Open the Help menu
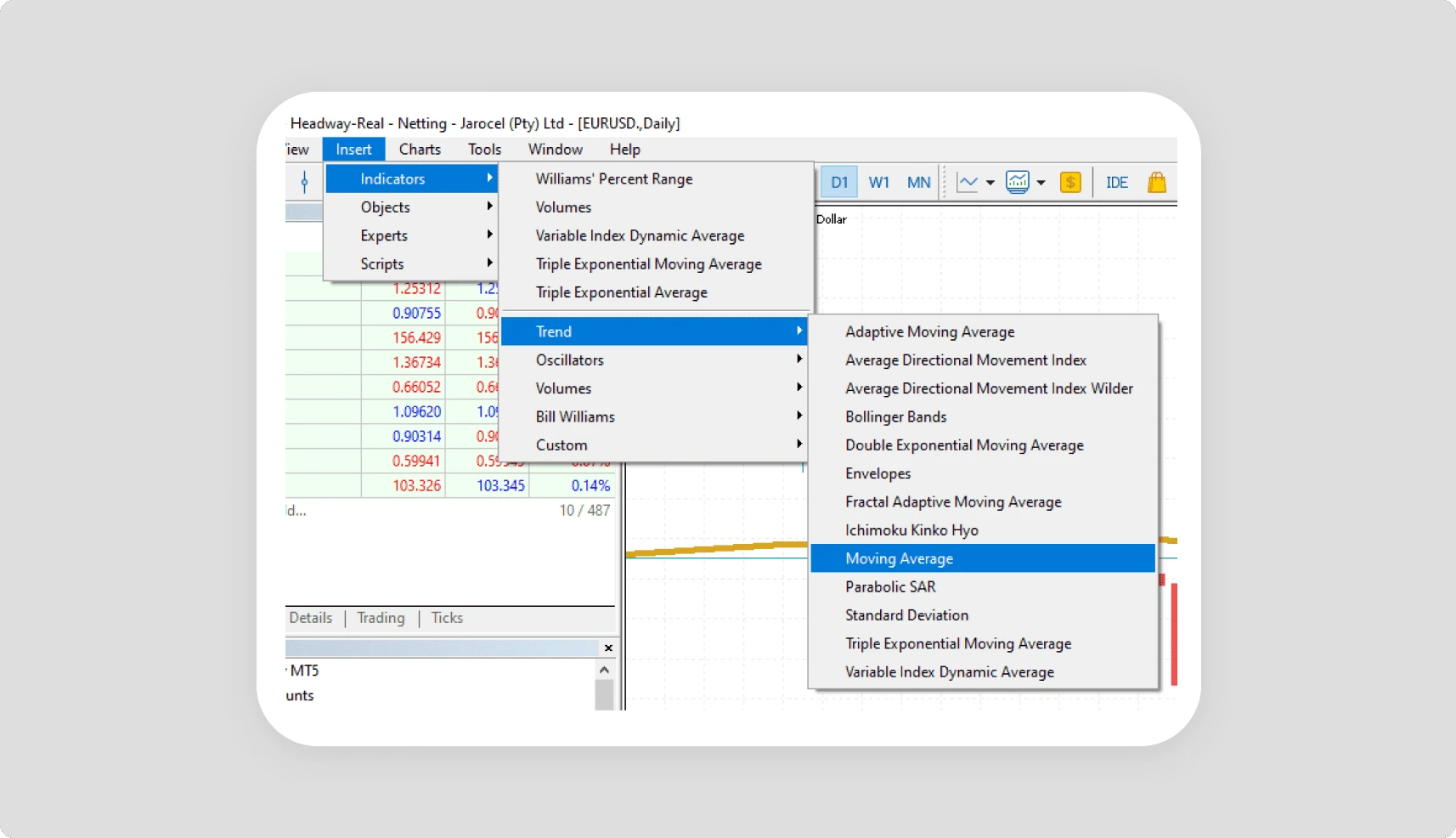The image size is (1456, 838). [624, 149]
